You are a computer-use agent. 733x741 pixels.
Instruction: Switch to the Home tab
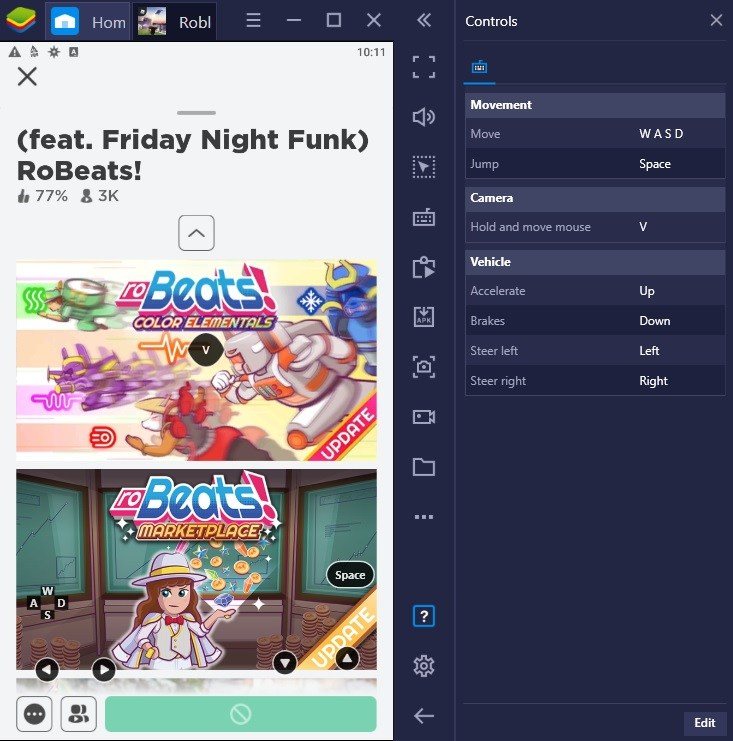click(x=90, y=21)
